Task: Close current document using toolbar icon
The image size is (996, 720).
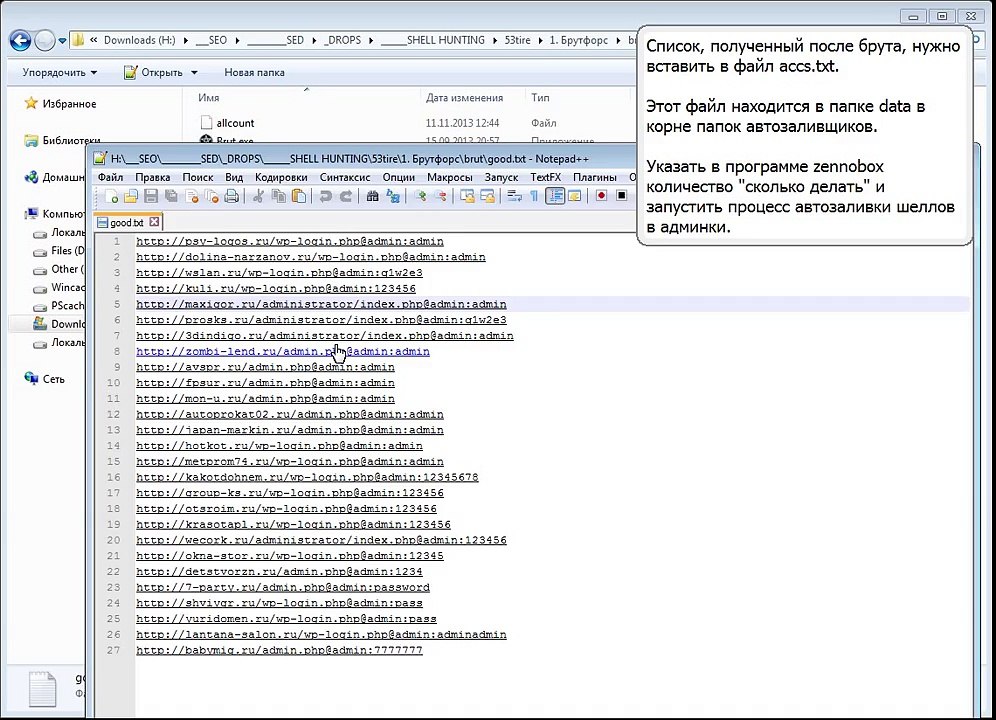Action: click(192, 196)
